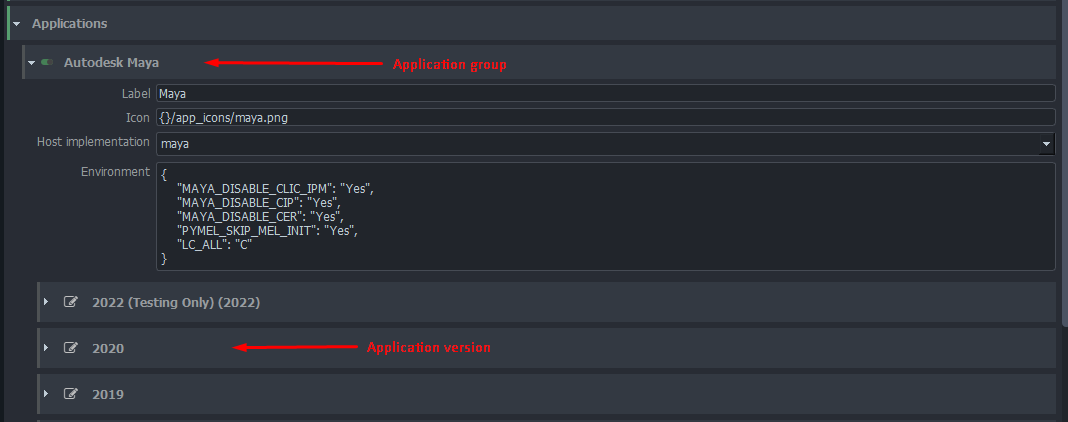Collapse the Autodesk Maya group arrow
The image size is (1068, 422).
32,63
